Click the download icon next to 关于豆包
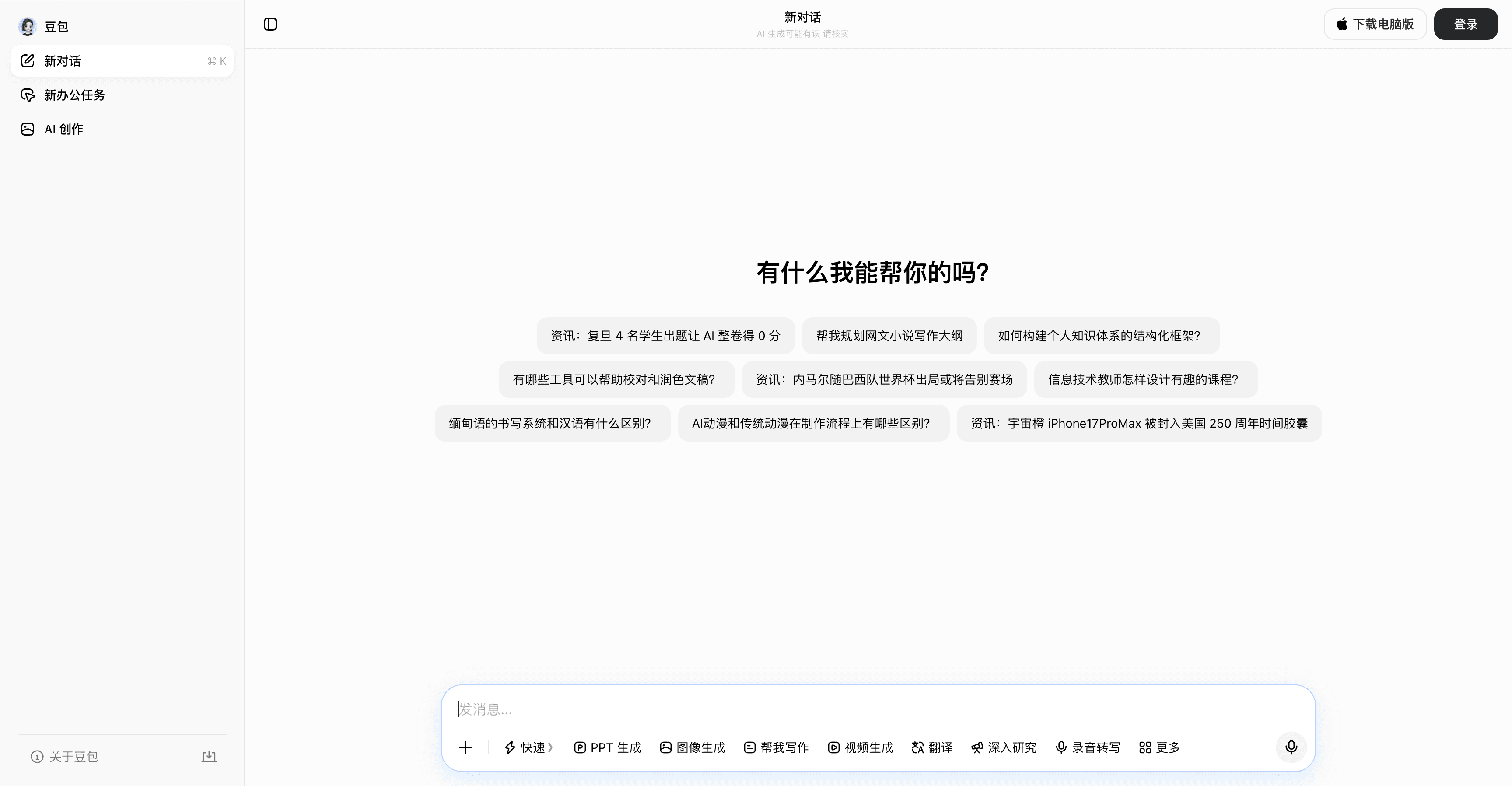 [x=209, y=757]
